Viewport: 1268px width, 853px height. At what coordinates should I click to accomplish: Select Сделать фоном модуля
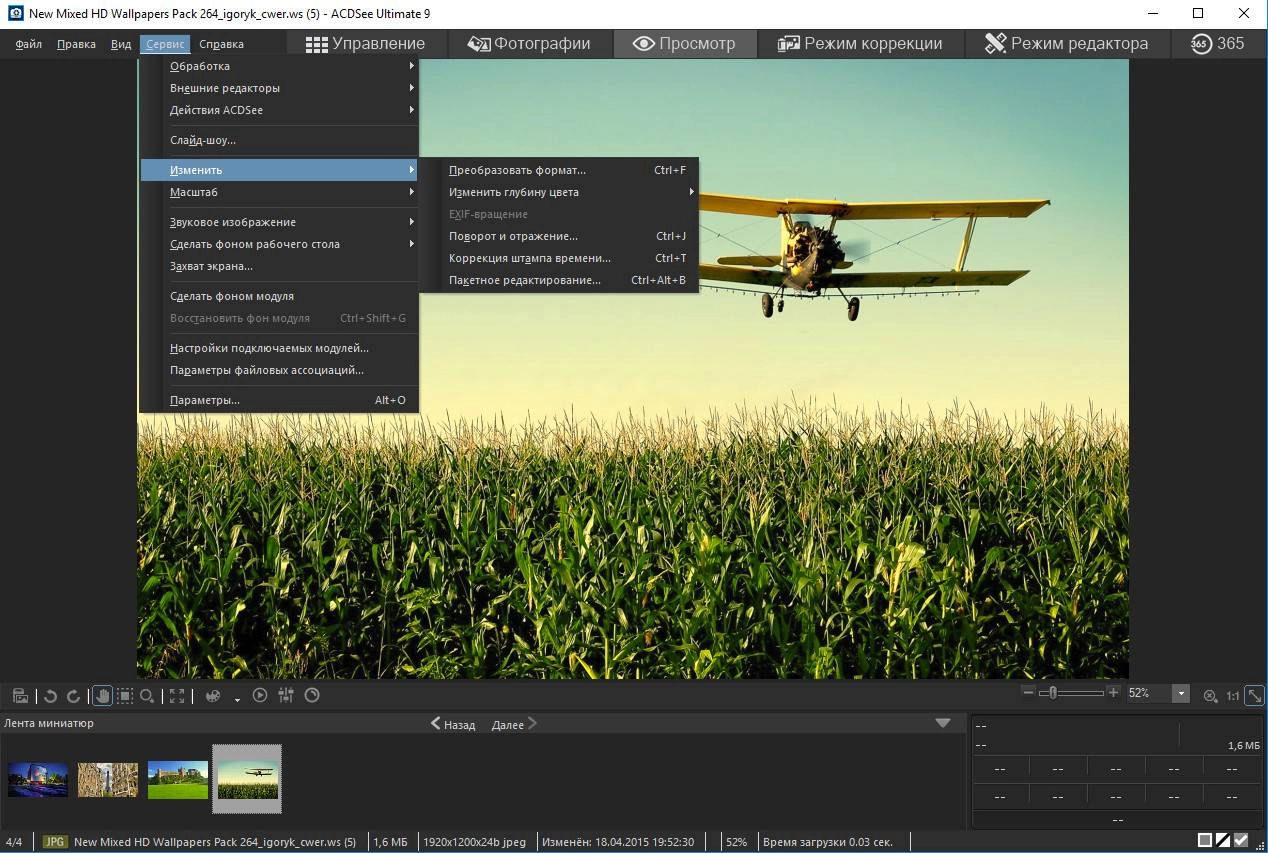[279, 296]
